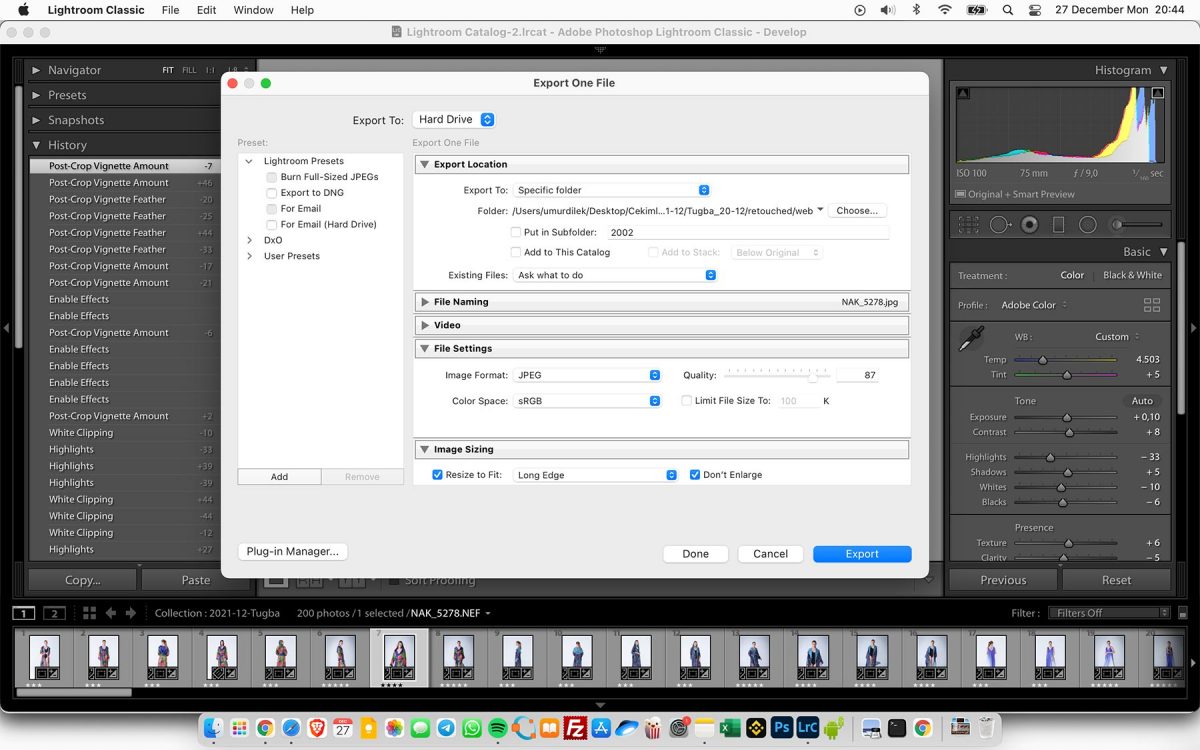This screenshot has height=750, width=1200.
Task: Pick the White Balance eyedropper
Action: click(x=970, y=340)
